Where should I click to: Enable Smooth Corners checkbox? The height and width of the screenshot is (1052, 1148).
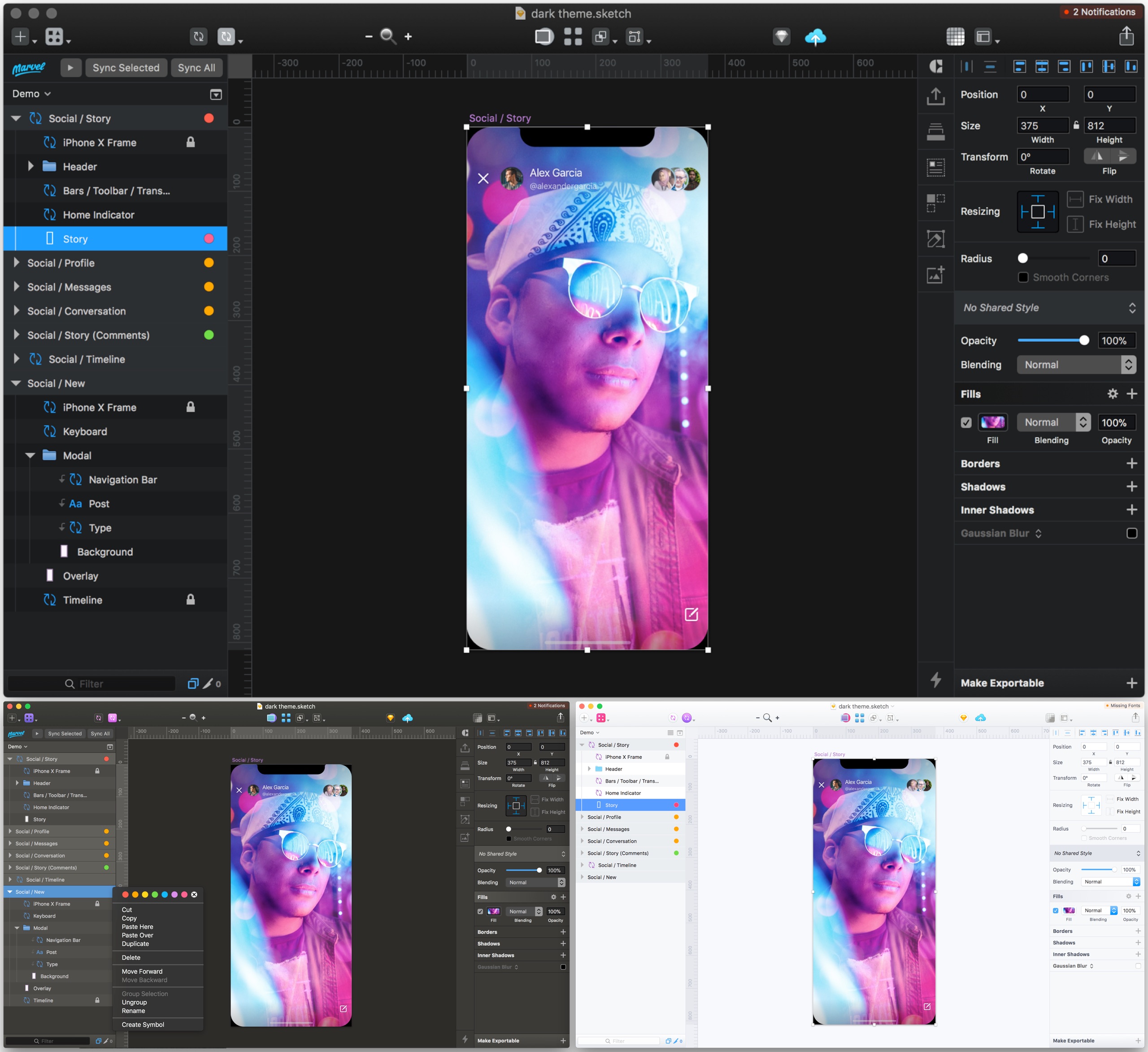pos(1023,278)
